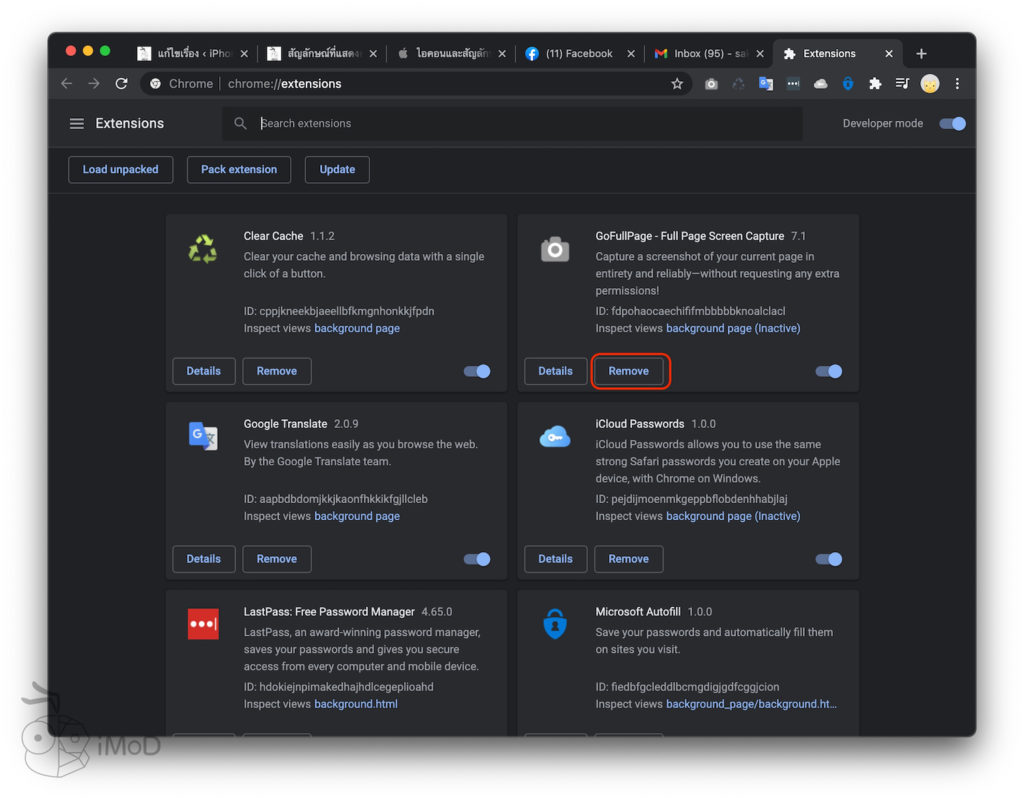
Task: Open the media controls playlist icon
Action: pos(902,84)
